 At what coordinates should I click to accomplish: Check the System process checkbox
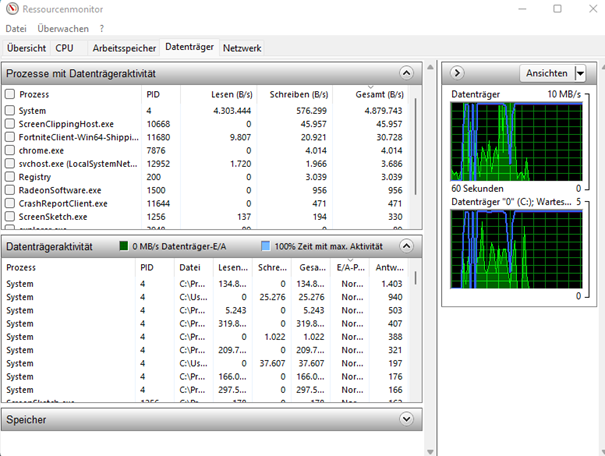click(x=10, y=110)
